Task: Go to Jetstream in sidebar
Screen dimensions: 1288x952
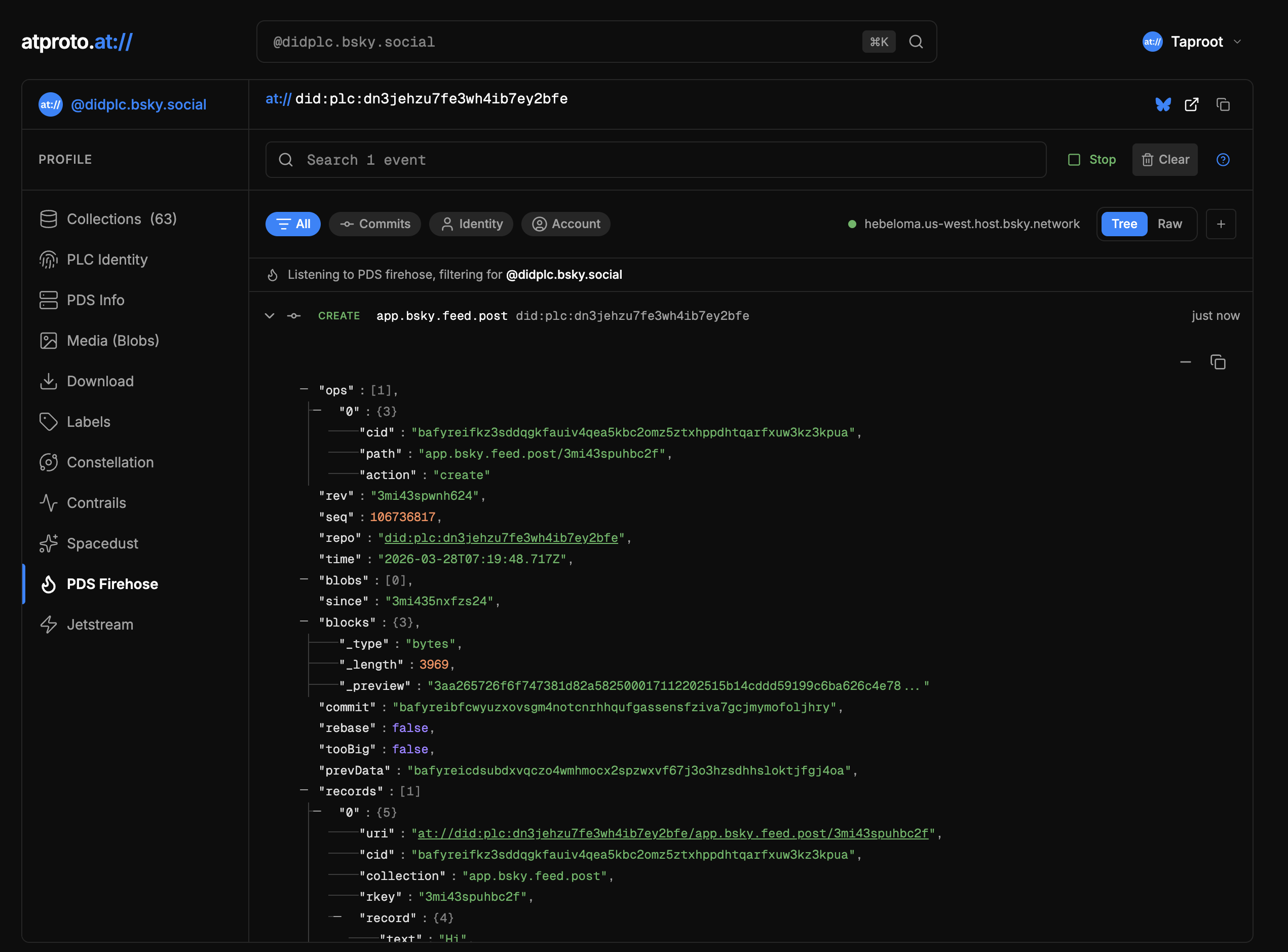Action: point(100,624)
